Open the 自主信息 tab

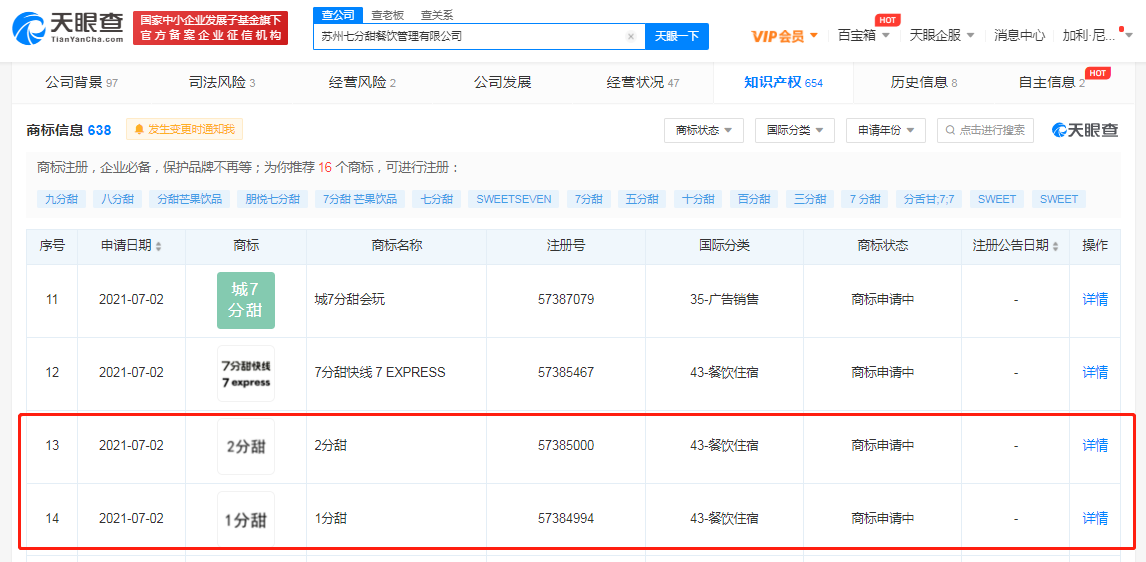pos(1052,83)
